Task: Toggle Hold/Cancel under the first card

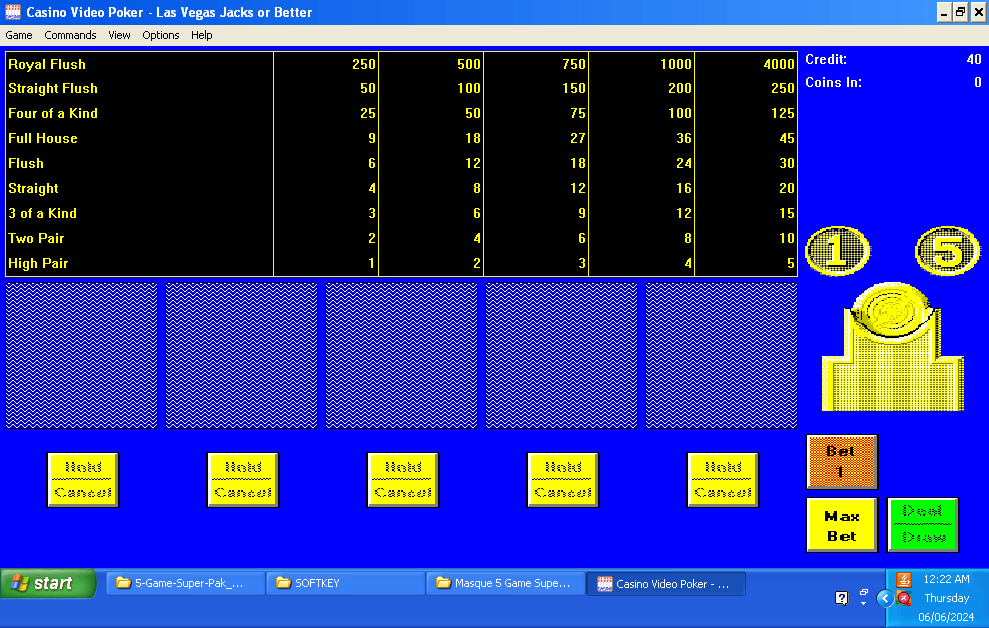Action: (x=83, y=480)
